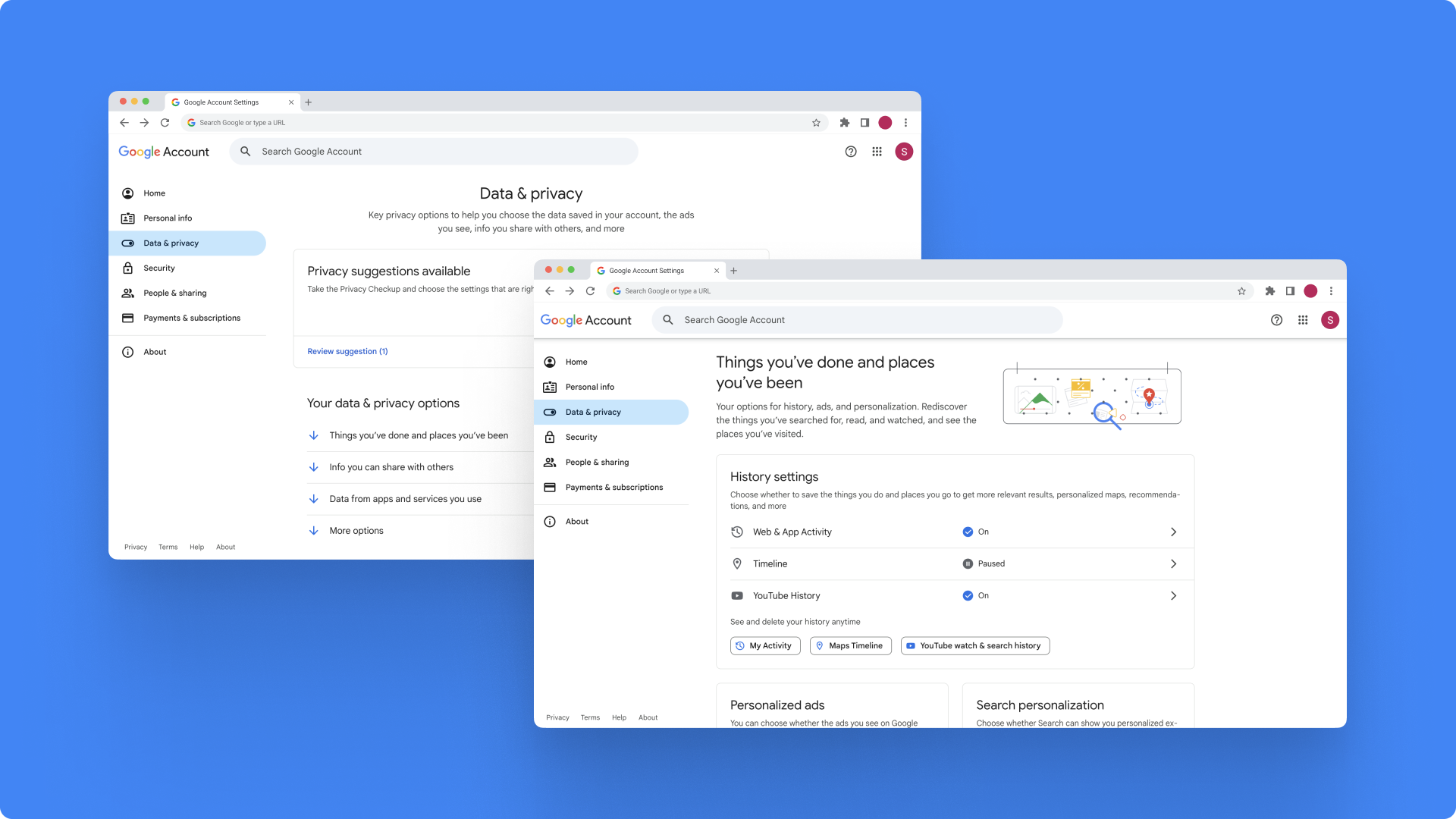Viewport: 1456px width, 819px height.
Task: Click the profile avatar S in back window
Action: (x=903, y=152)
